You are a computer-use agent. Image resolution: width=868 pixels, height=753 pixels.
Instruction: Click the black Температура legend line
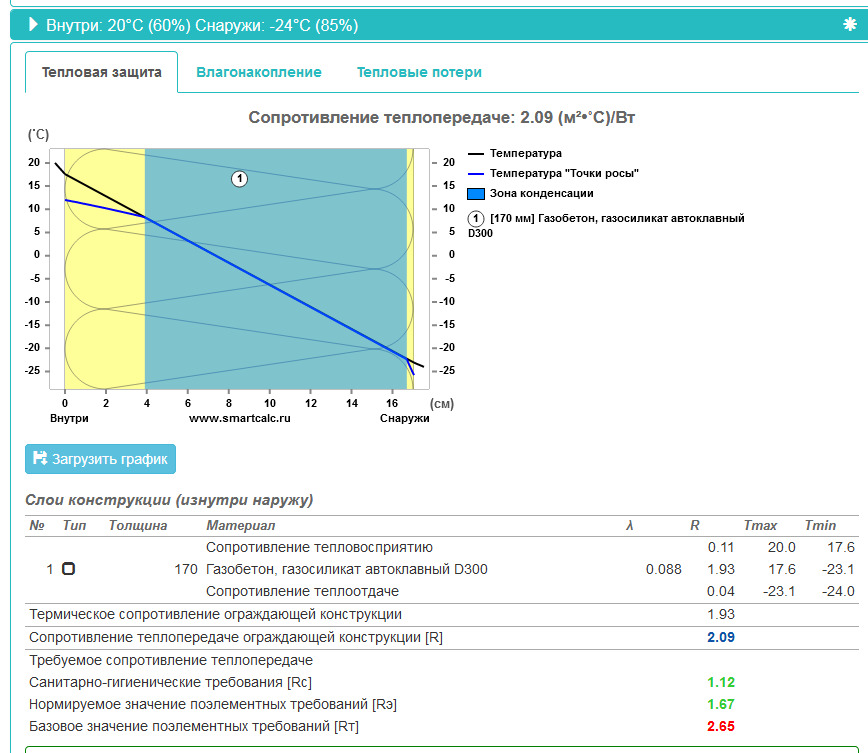(x=476, y=153)
